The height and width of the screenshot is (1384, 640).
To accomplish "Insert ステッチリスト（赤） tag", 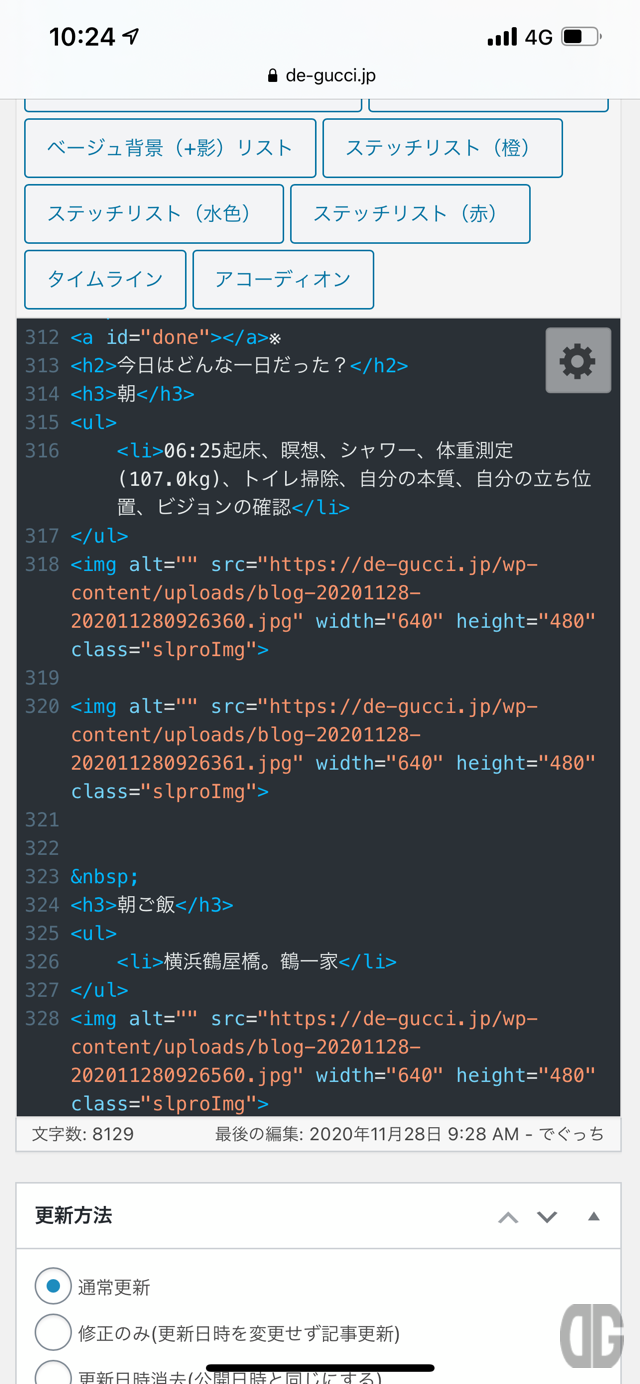I will 410,214.
